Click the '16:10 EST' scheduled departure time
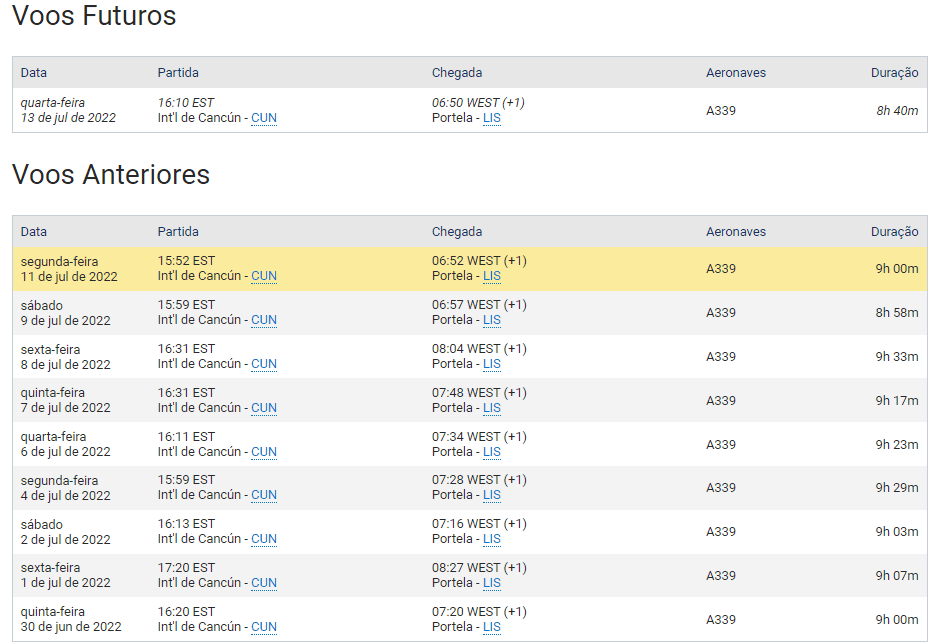Image resolution: width=932 pixels, height=644 pixels. [x=185, y=103]
